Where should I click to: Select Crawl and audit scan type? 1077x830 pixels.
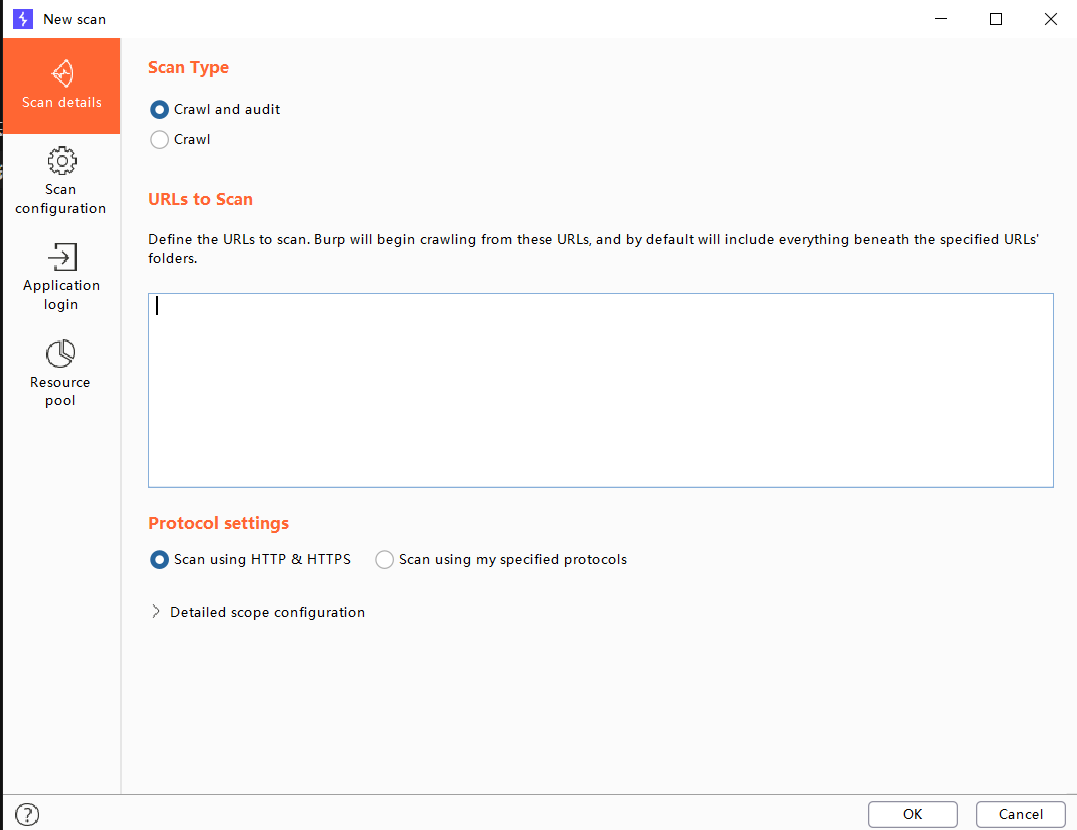[159, 110]
